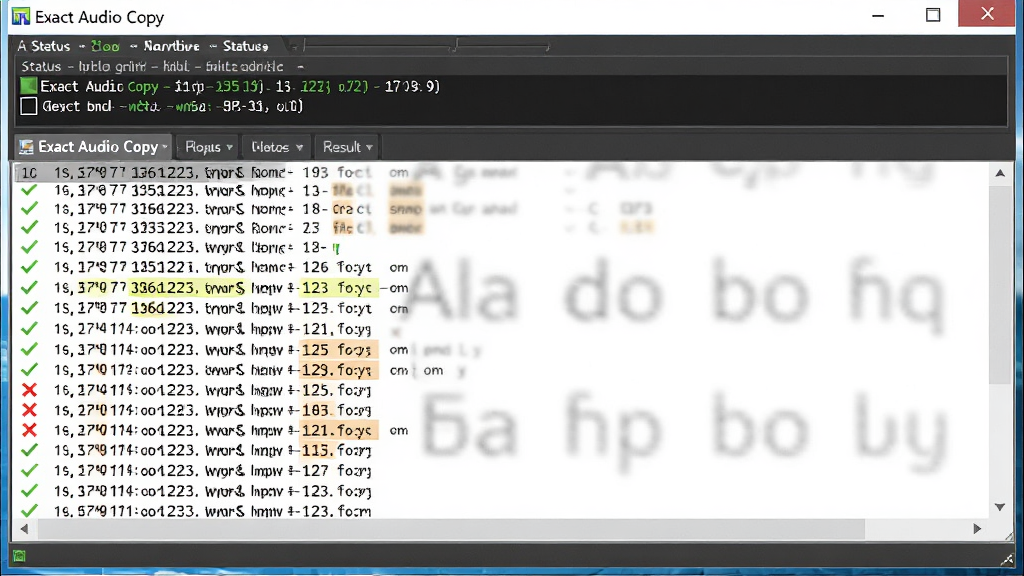
Task: Click the Status line below the menu bar
Action: 162,67
